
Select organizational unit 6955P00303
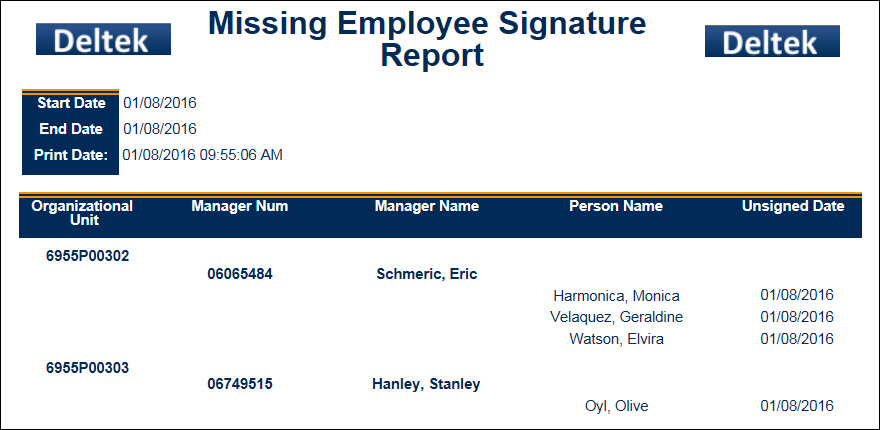88,367
